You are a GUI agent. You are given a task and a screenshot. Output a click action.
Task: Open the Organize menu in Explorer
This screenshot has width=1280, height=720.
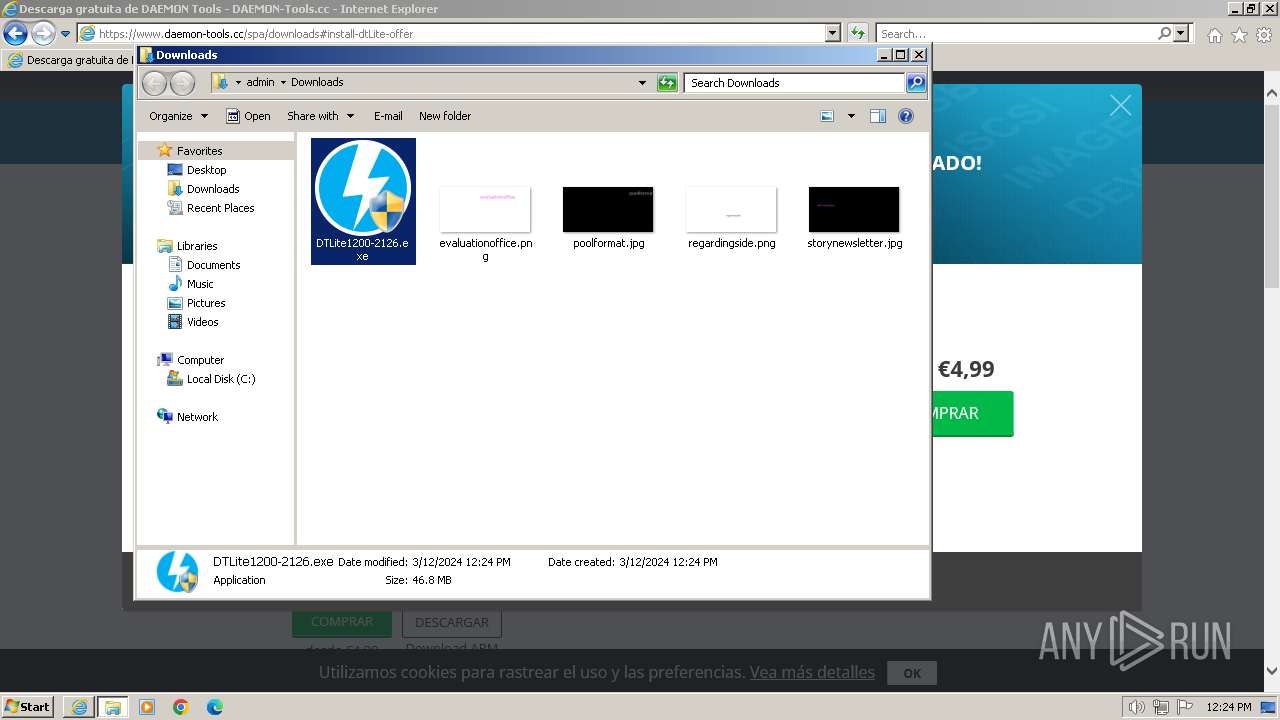178,116
